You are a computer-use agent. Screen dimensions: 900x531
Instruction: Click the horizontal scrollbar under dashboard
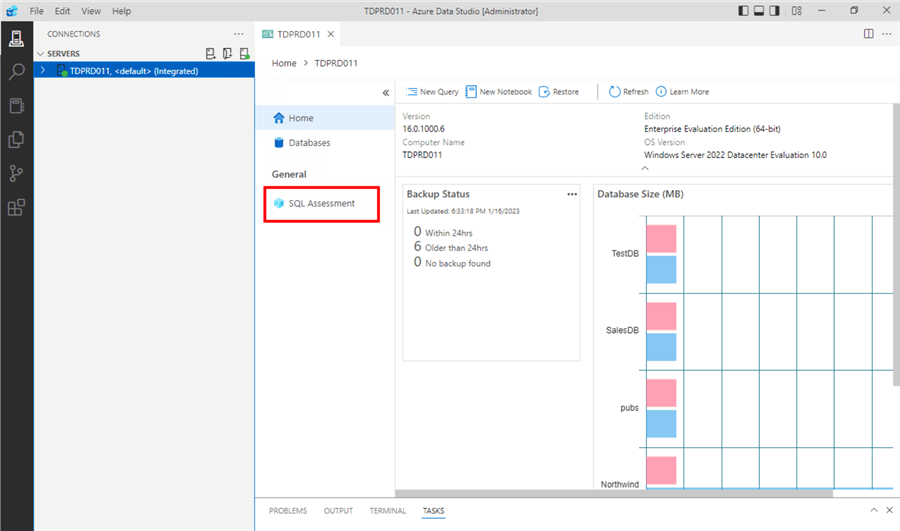tap(614, 493)
